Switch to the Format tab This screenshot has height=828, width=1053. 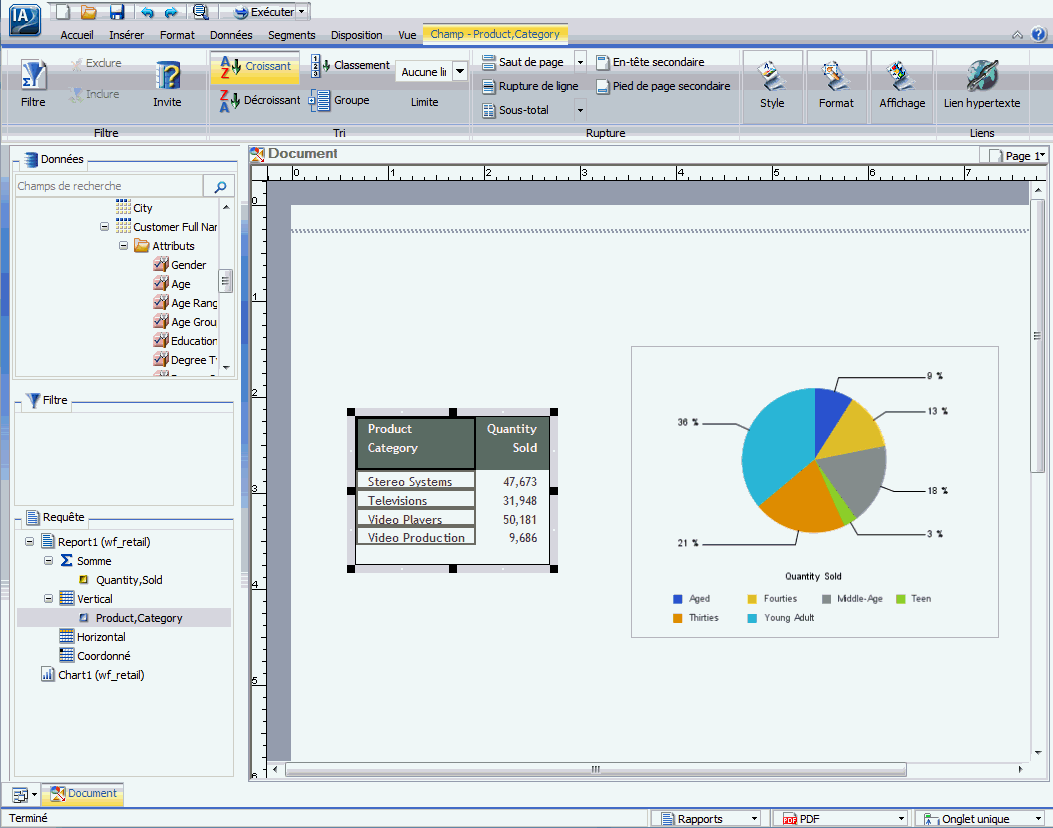tap(177, 35)
